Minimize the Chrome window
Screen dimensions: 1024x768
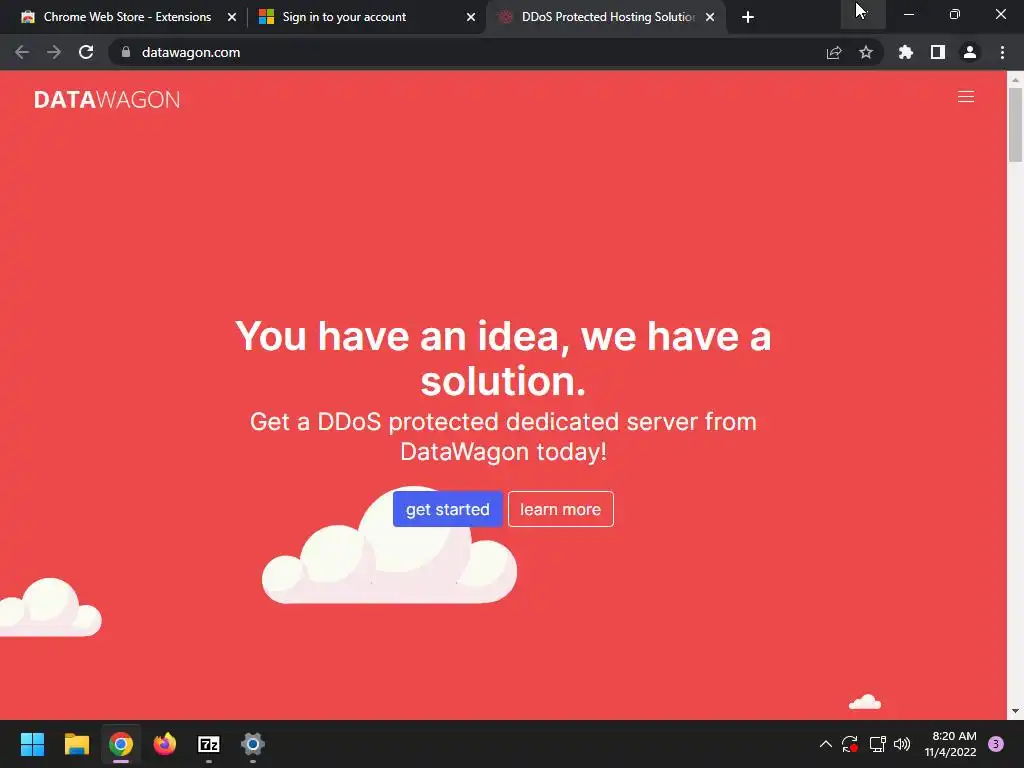(x=909, y=14)
